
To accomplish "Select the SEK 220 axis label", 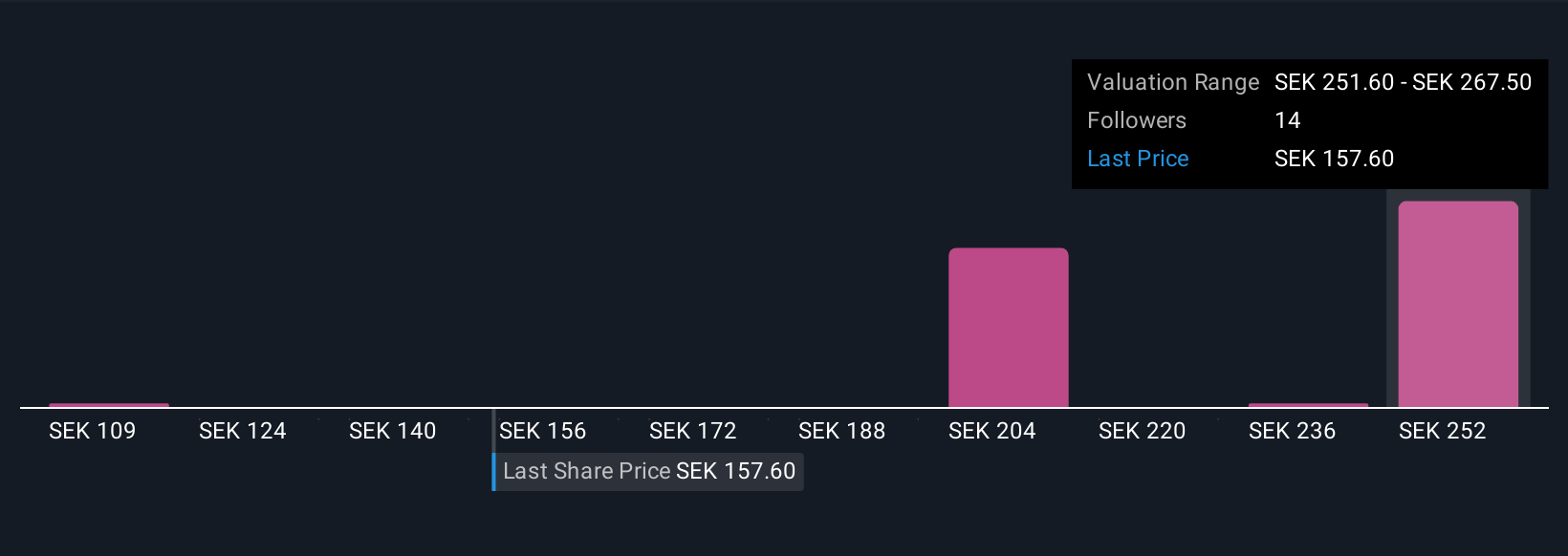I will click(x=1143, y=431).
